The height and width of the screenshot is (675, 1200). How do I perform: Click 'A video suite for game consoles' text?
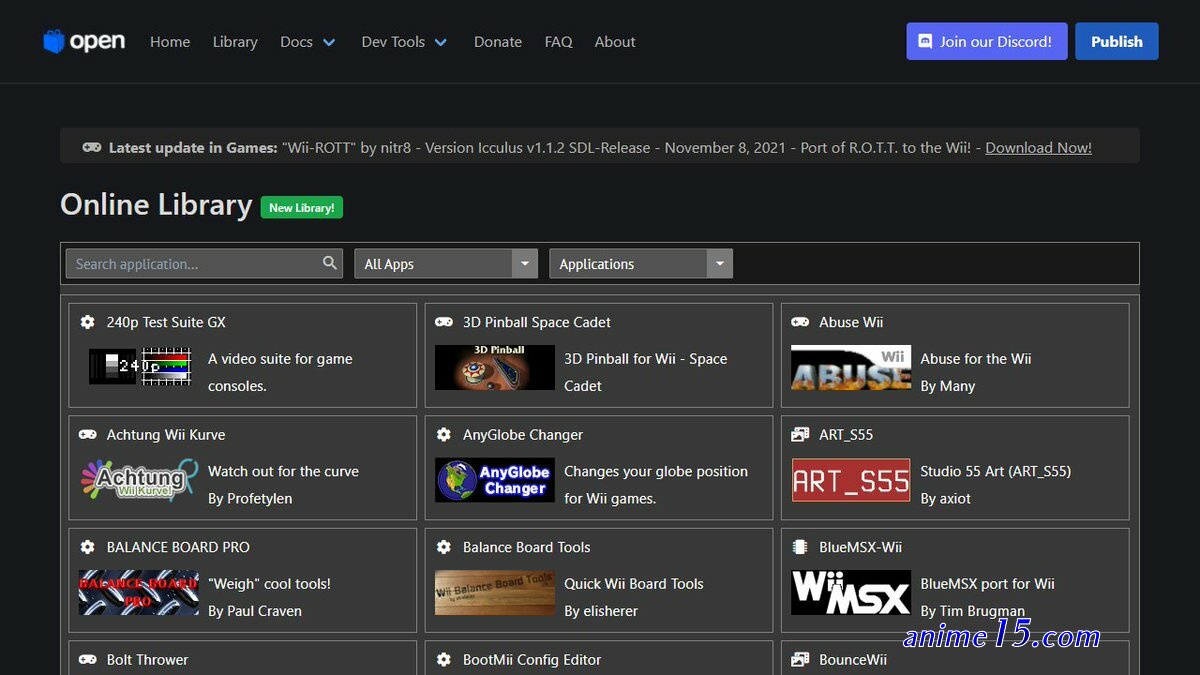click(280, 372)
